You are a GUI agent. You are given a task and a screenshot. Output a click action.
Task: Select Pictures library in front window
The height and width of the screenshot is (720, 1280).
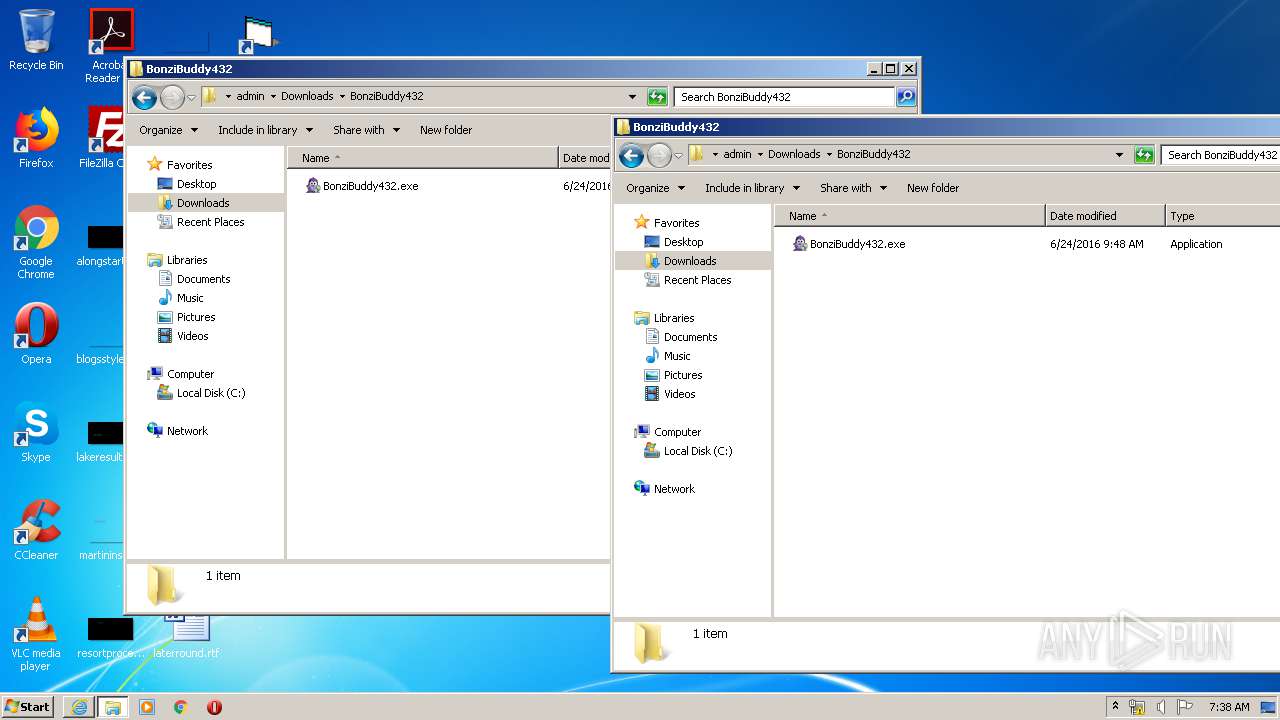pos(683,375)
